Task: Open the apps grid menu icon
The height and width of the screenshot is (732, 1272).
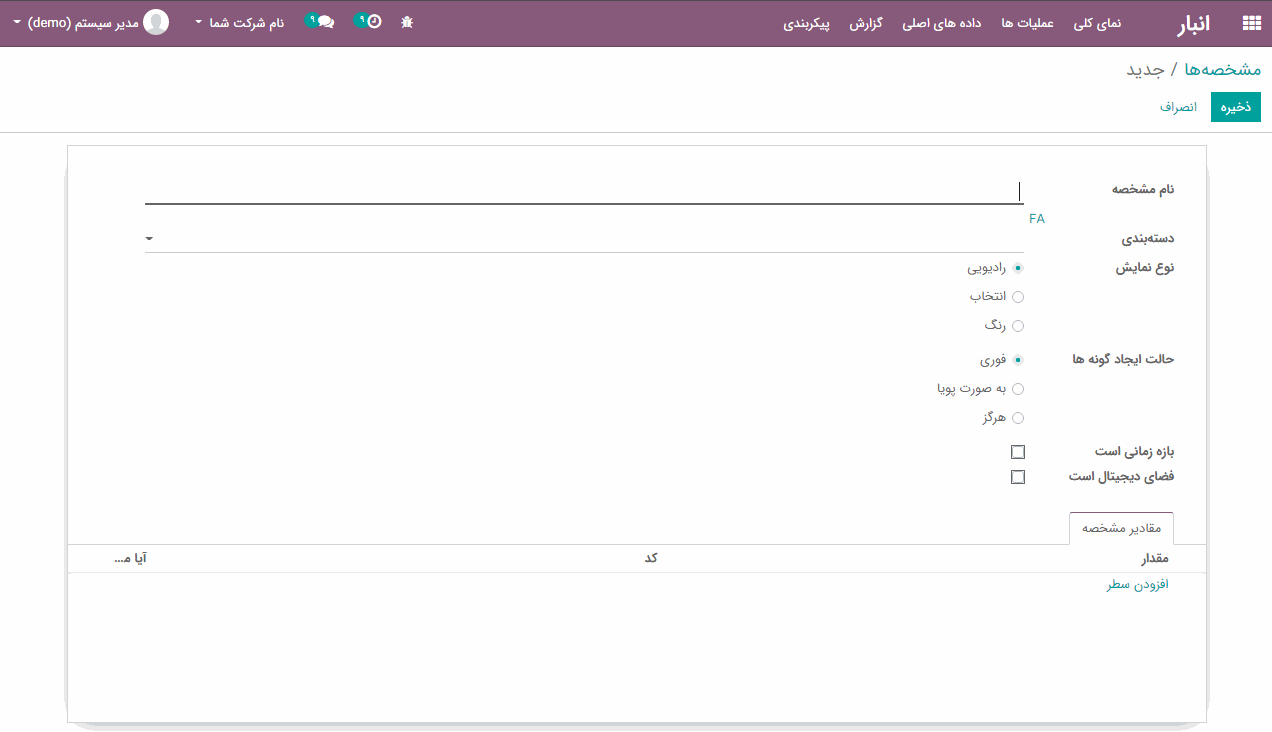Action: (1251, 23)
